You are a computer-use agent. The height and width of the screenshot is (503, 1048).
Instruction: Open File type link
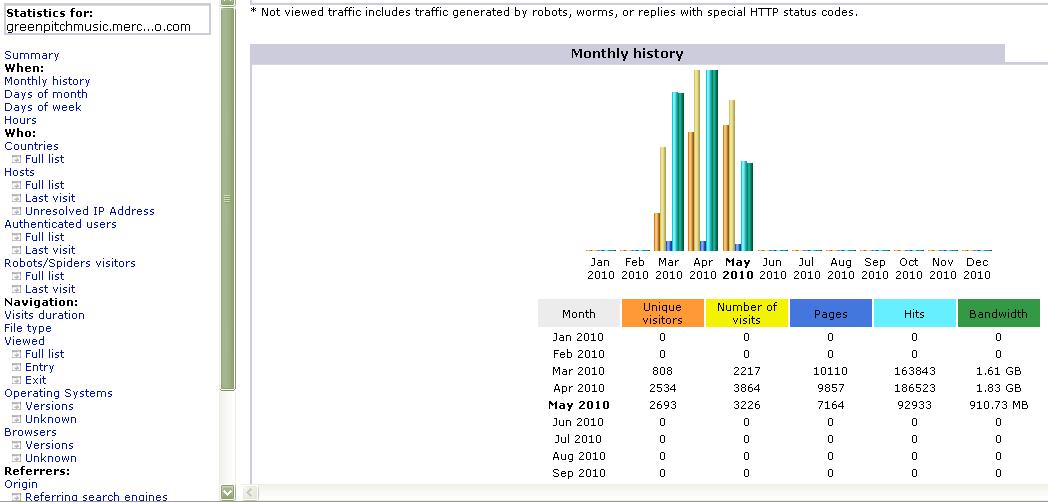[x=27, y=328]
